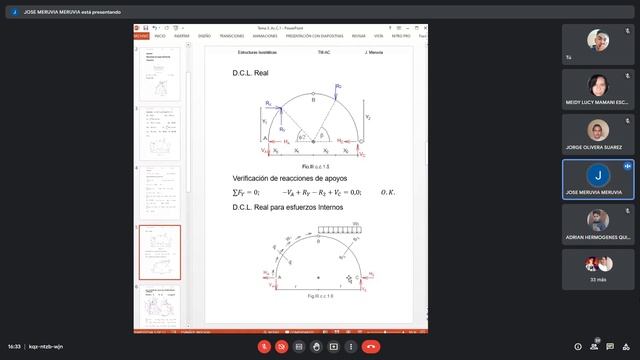The image size is (640, 360).
Task: Select the second slide thumbnail in the panel
Action: (160, 134)
